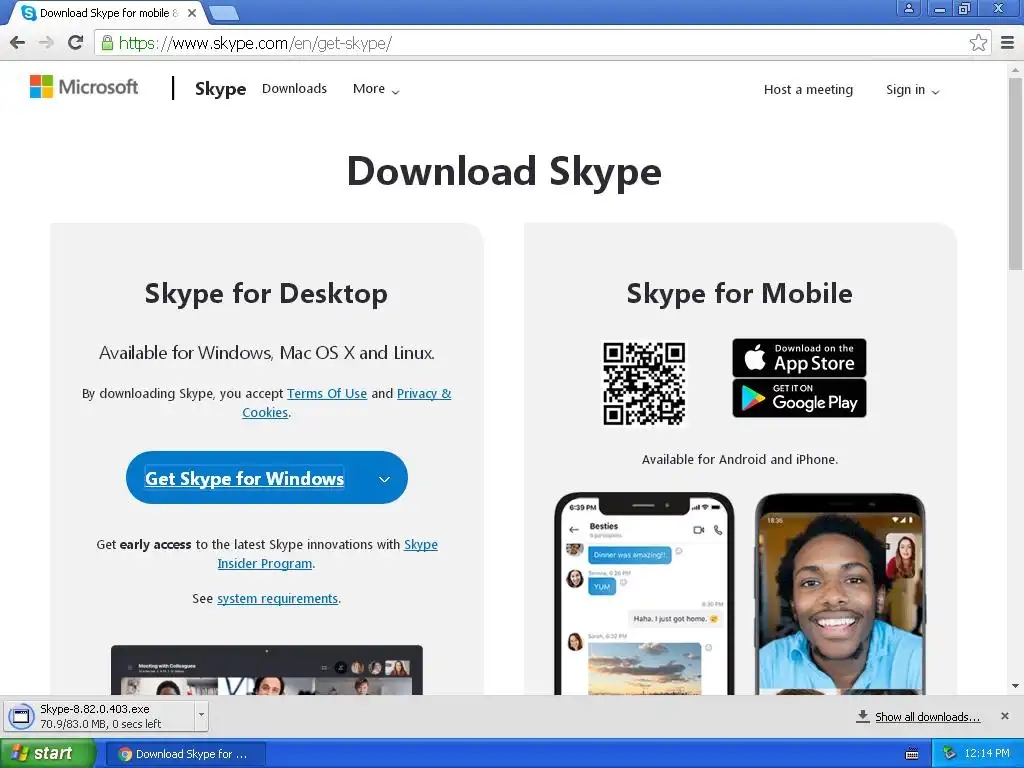Click the browser back arrow
1024x768 pixels.
[x=18, y=43]
